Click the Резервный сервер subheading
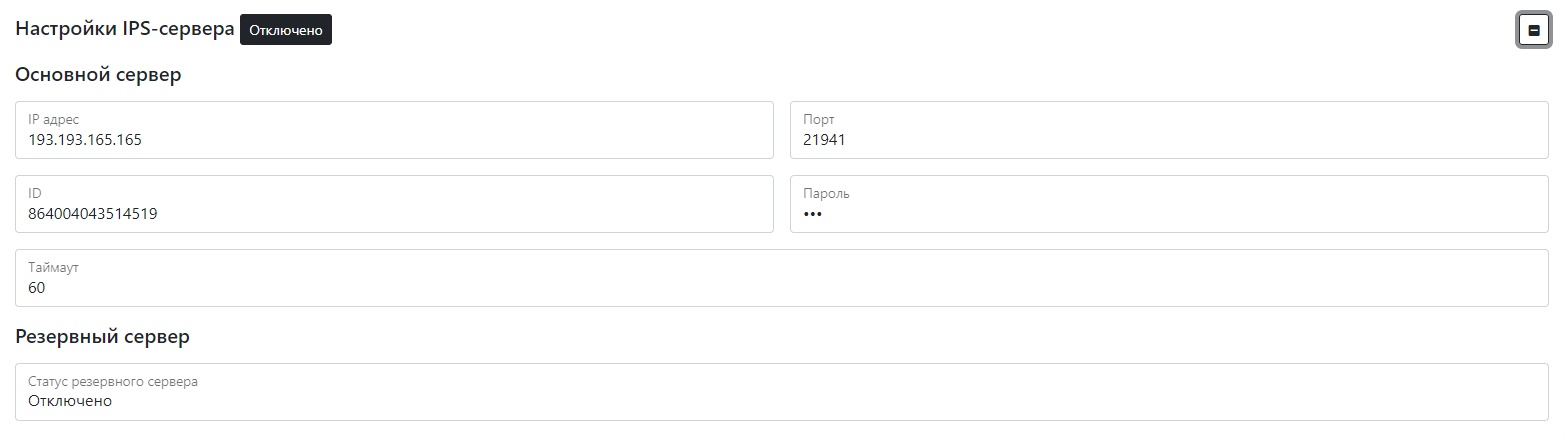Image resolution: width=1565 pixels, height=436 pixels. (102, 337)
